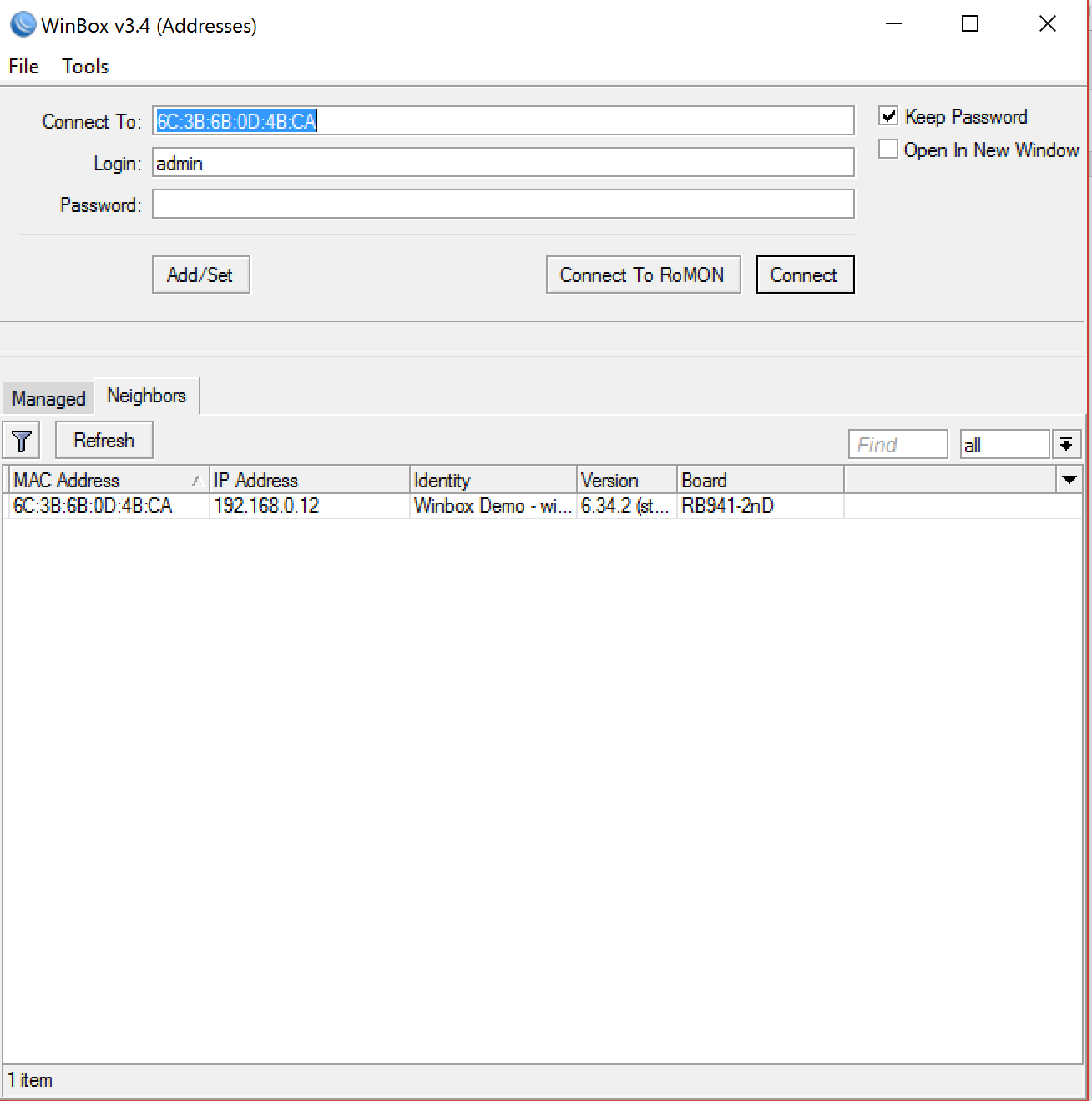Click the WinBox logo in title bar
1092x1101 pixels.
(x=23, y=25)
